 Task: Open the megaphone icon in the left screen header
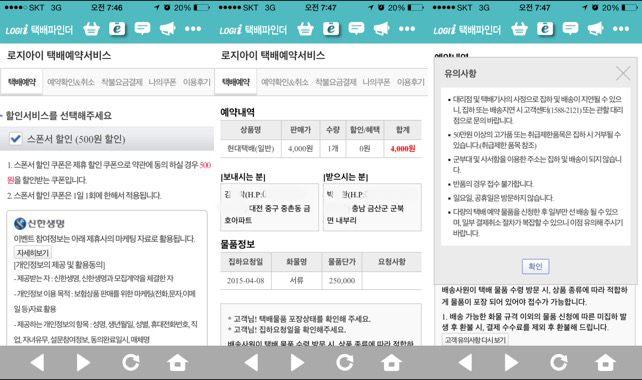(x=167, y=29)
